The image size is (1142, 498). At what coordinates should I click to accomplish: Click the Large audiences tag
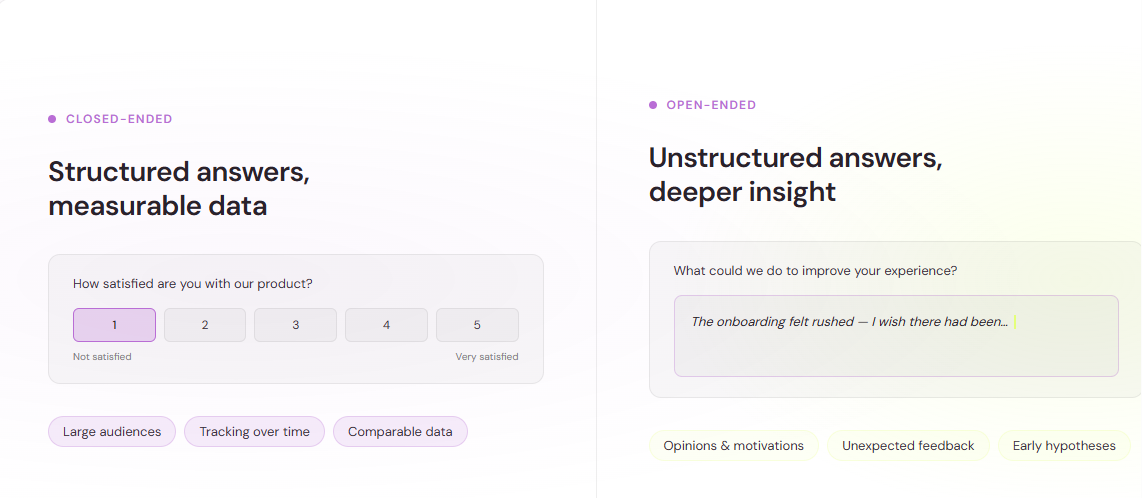tap(112, 432)
